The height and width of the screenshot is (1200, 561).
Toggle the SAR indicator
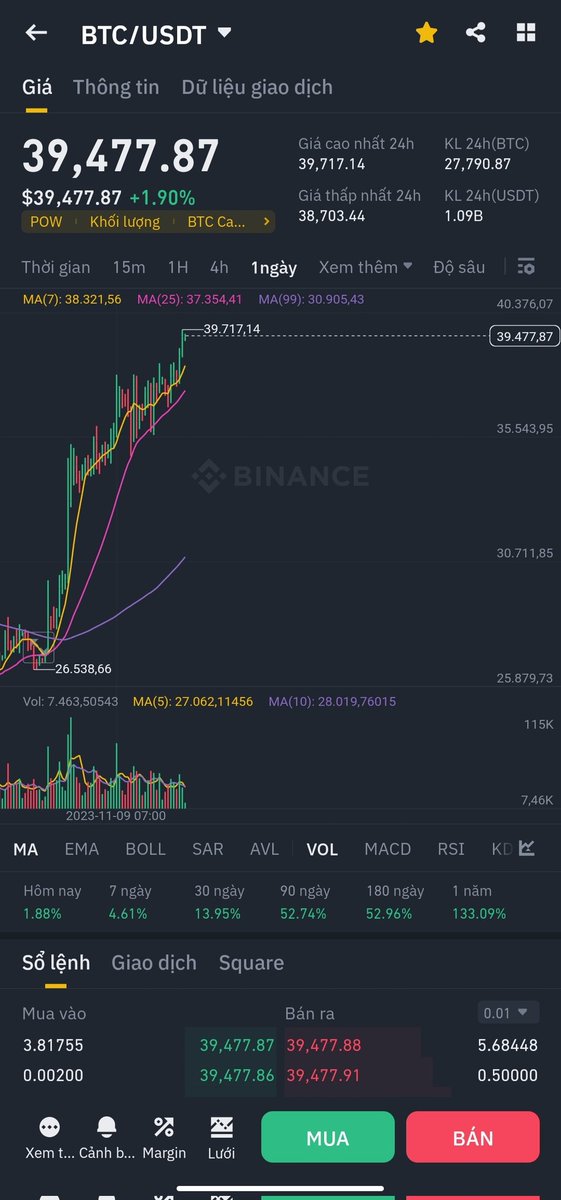tap(208, 849)
